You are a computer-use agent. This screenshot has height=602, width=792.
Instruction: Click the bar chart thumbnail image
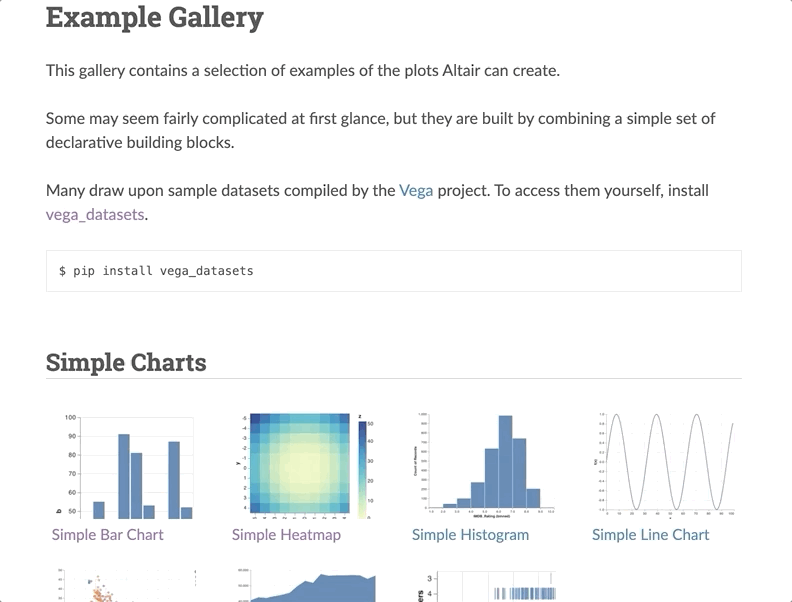pyautogui.click(x=124, y=466)
